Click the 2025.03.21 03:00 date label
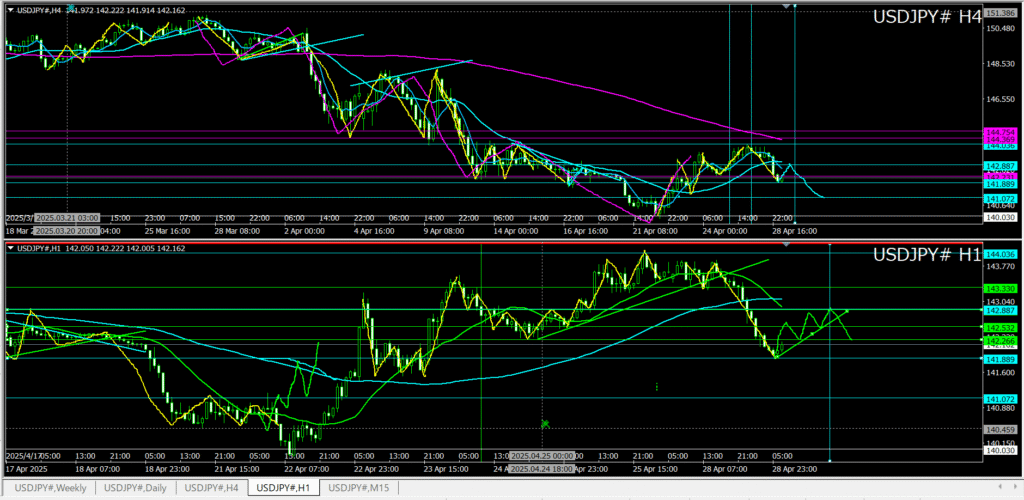The image size is (1024, 500). [x=67, y=217]
